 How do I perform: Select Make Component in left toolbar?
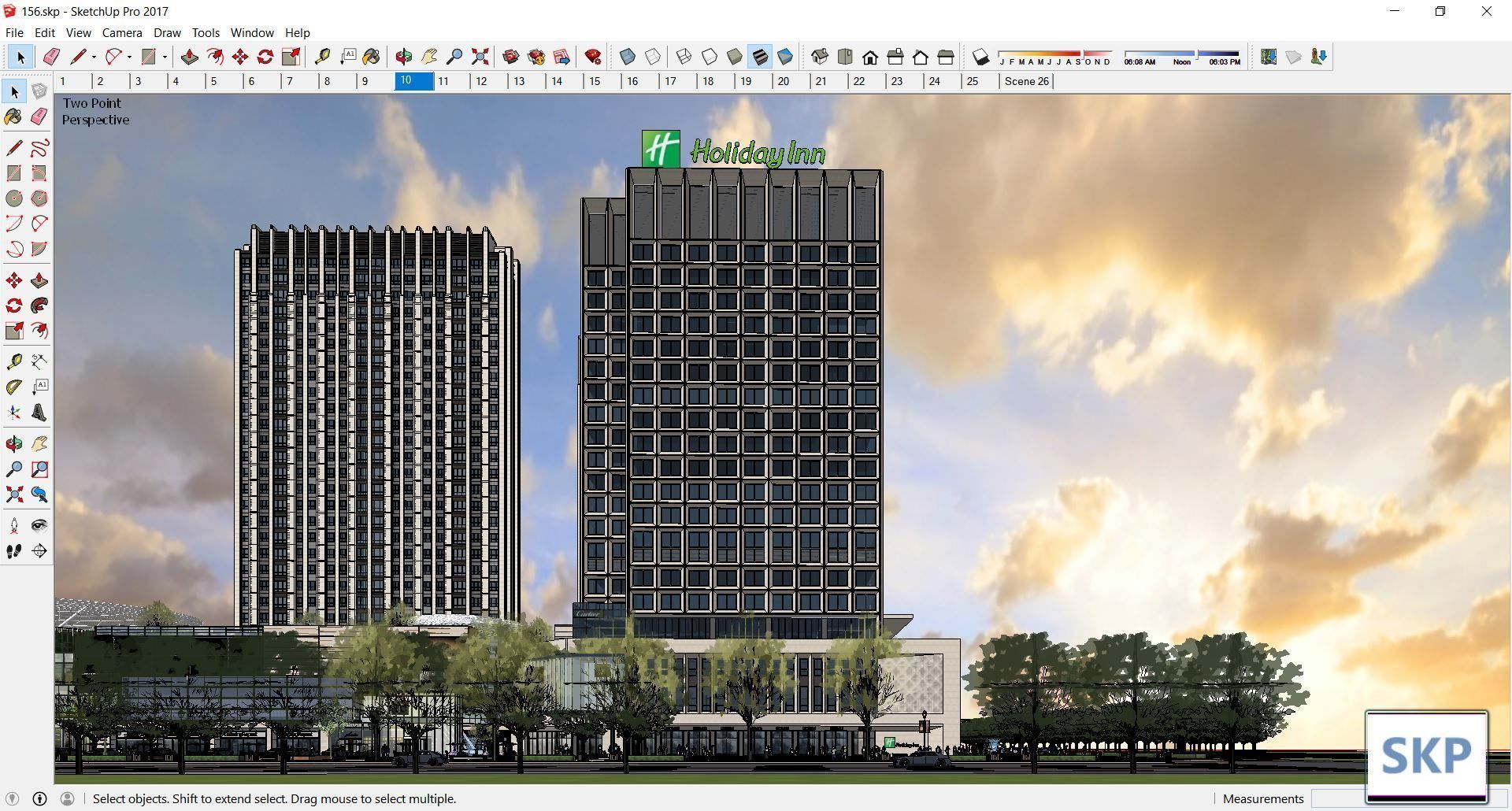pyautogui.click(x=39, y=91)
